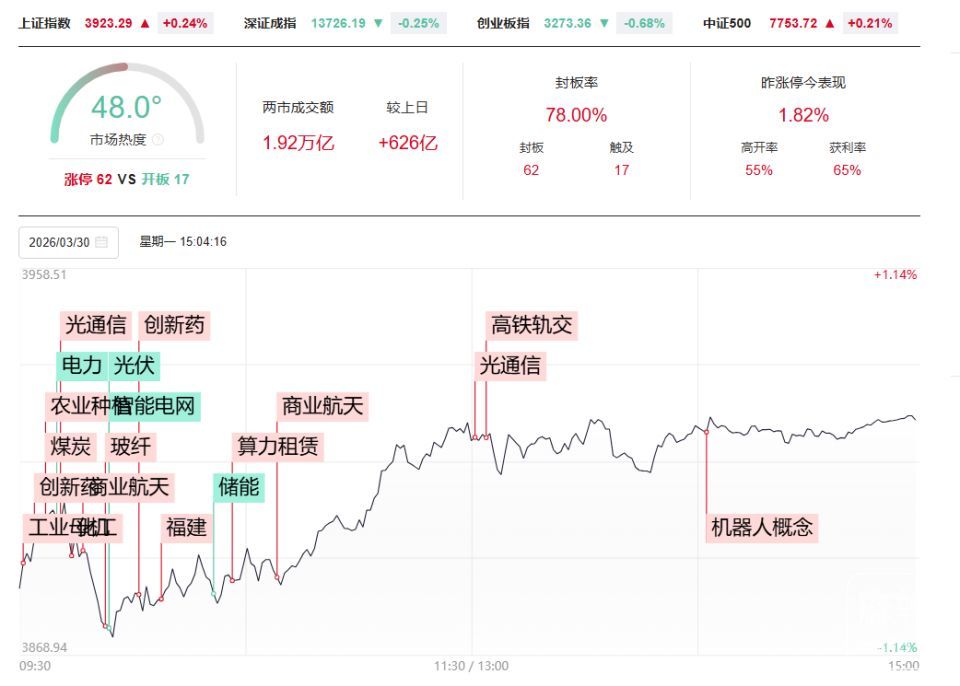
Task: Click the 涨停 62 count link
Action: pos(89,180)
